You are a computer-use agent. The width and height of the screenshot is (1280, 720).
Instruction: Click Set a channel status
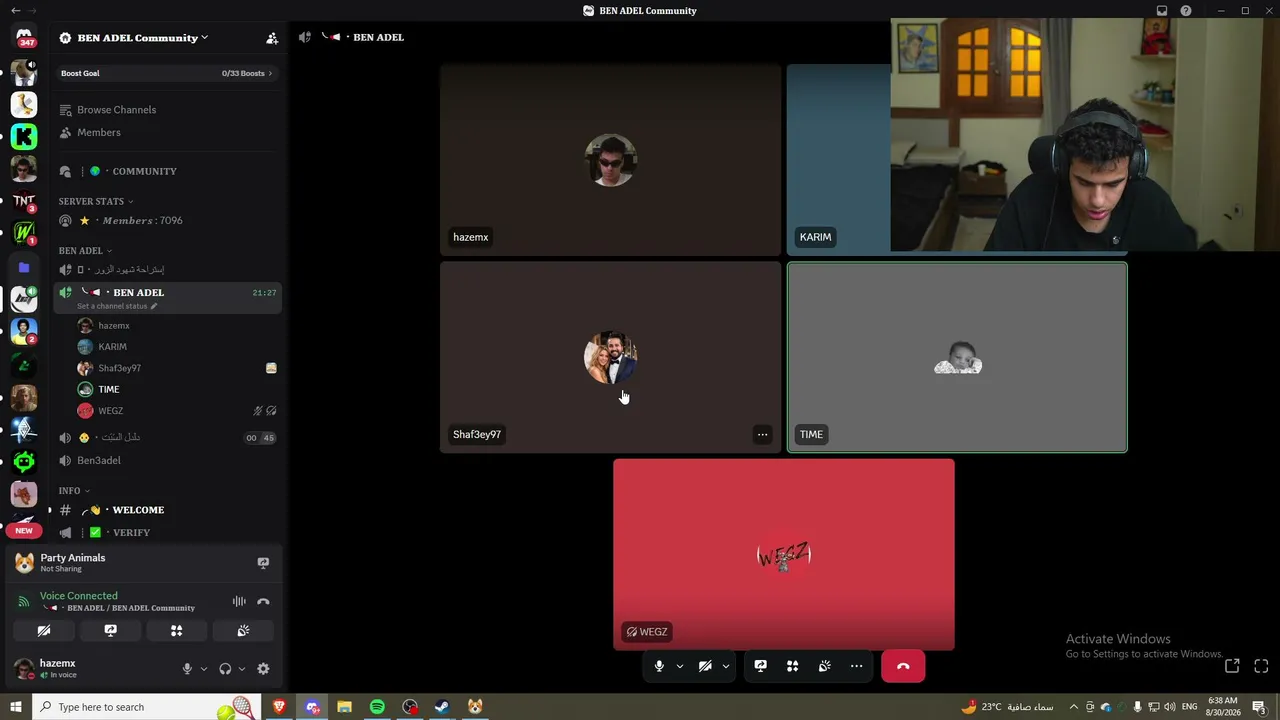(117, 306)
